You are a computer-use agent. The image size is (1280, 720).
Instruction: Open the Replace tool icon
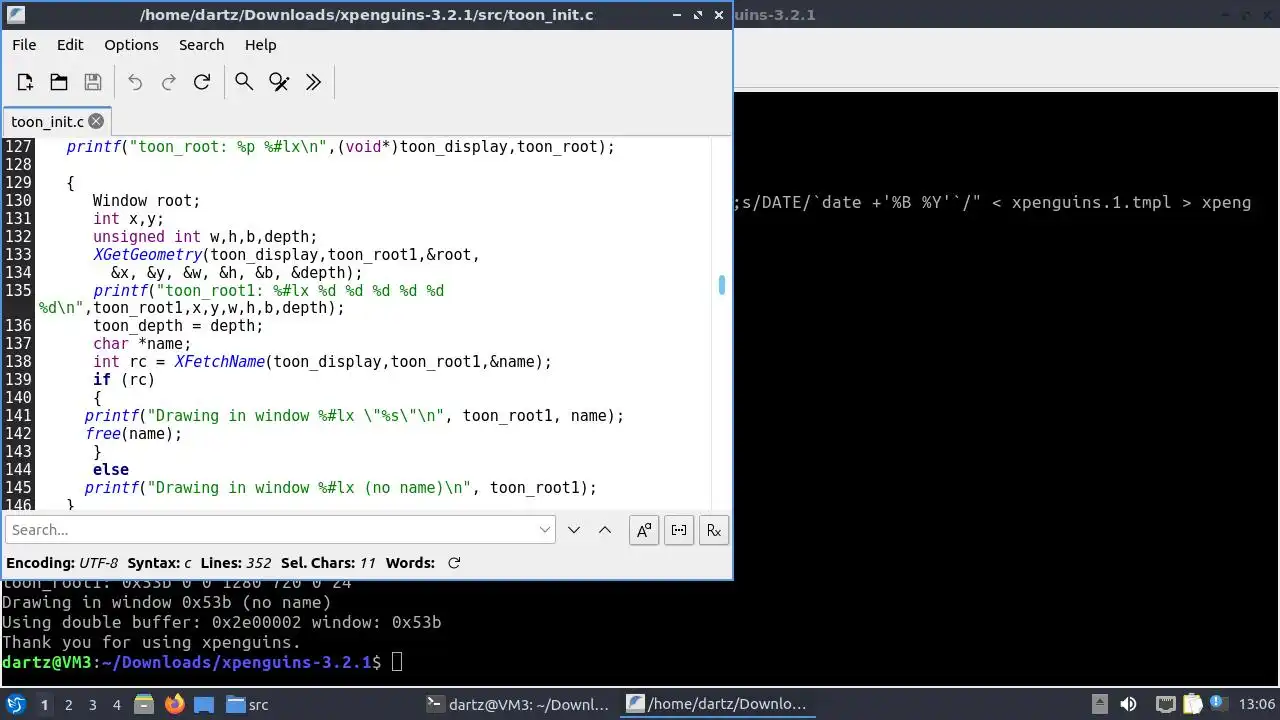pyautogui.click(x=279, y=82)
